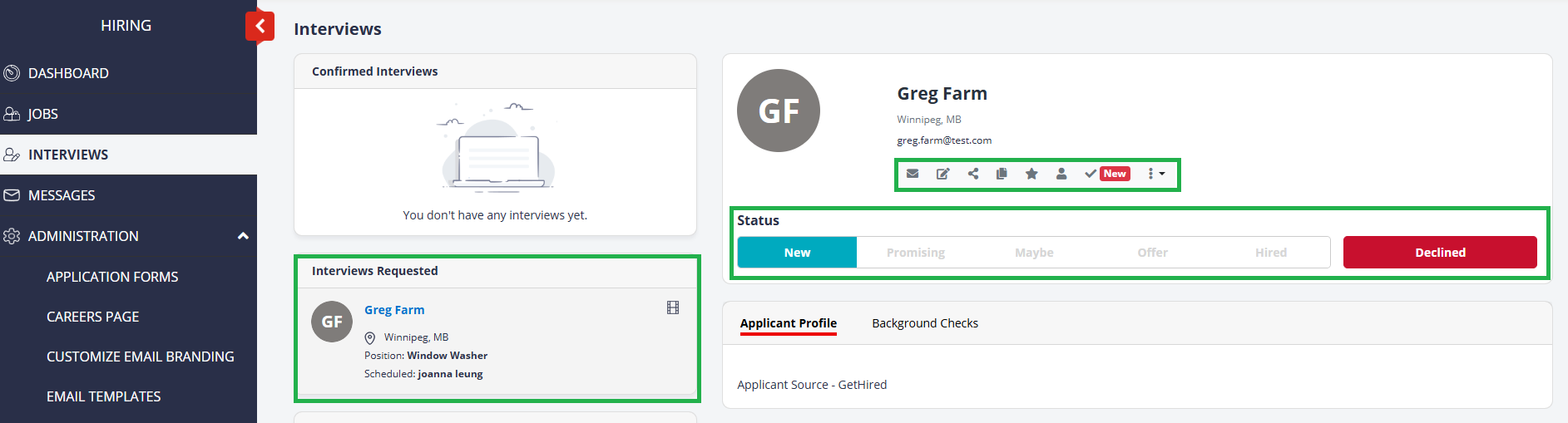This screenshot has height=423, width=1568.
Task: Click the copy documents icon
Action: 1002,174
